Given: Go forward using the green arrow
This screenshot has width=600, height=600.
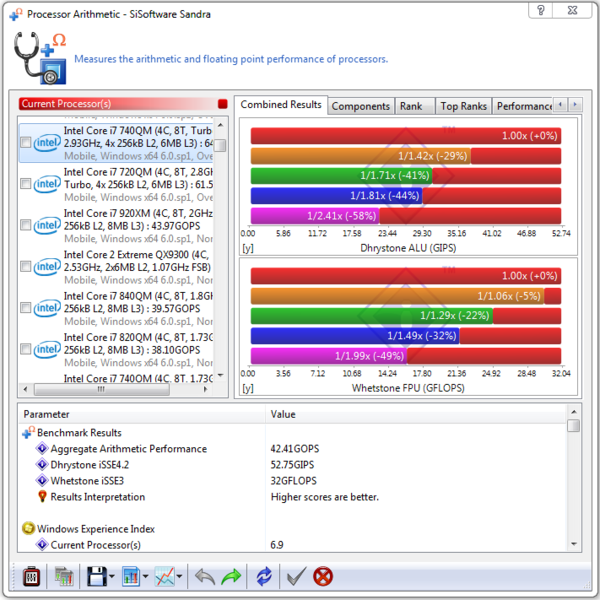Looking at the screenshot, I should 231,577.
